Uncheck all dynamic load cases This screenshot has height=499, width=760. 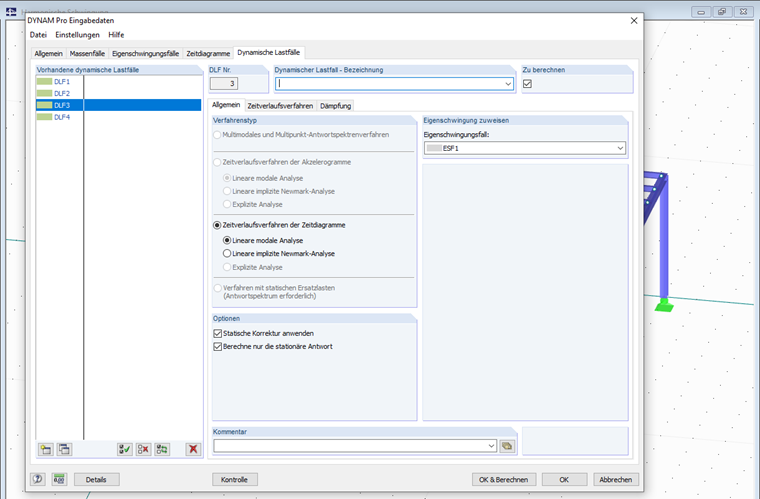143,449
